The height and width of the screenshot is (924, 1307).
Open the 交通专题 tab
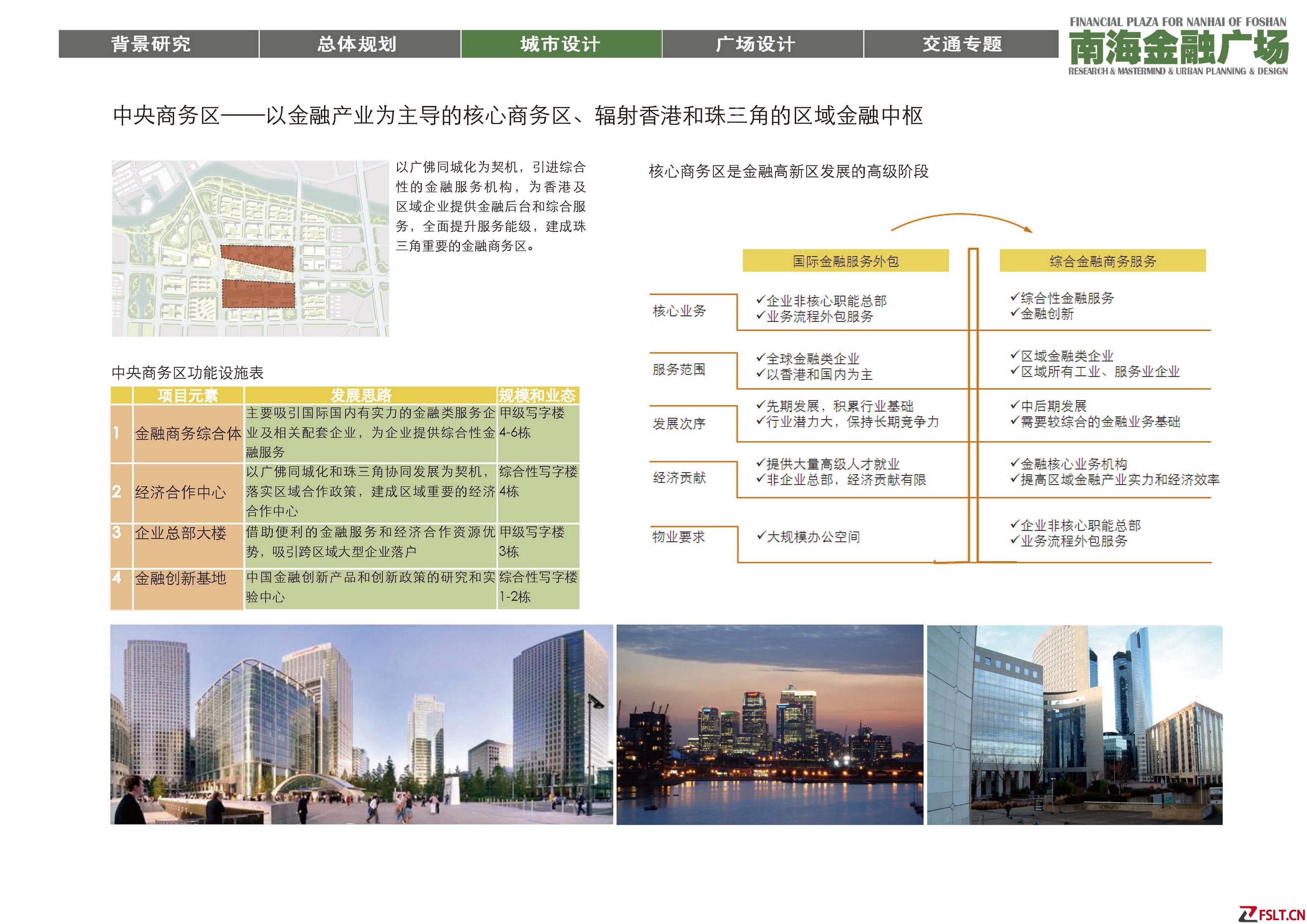point(961,45)
